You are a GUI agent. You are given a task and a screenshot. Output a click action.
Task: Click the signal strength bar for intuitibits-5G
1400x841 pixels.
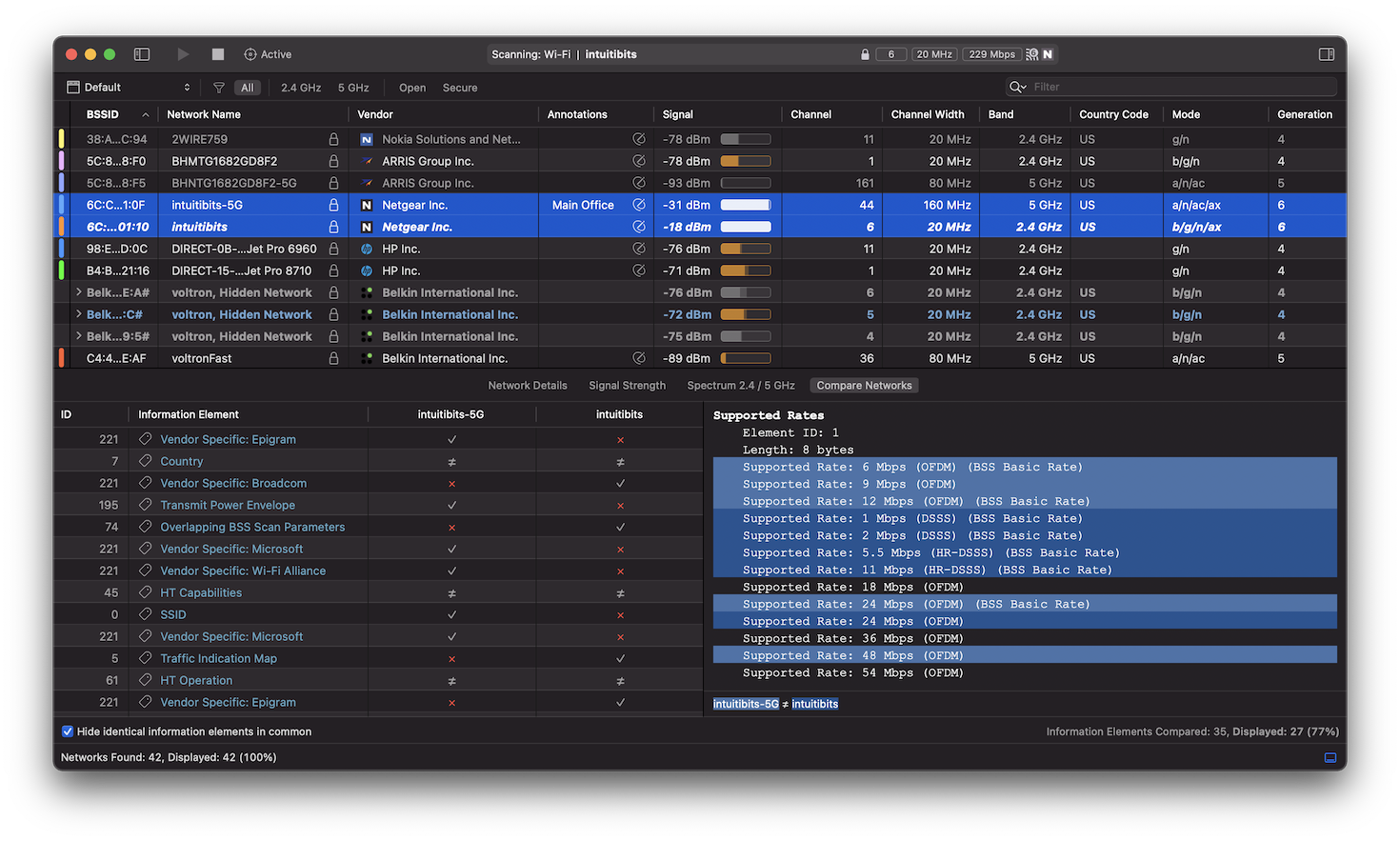746,205
